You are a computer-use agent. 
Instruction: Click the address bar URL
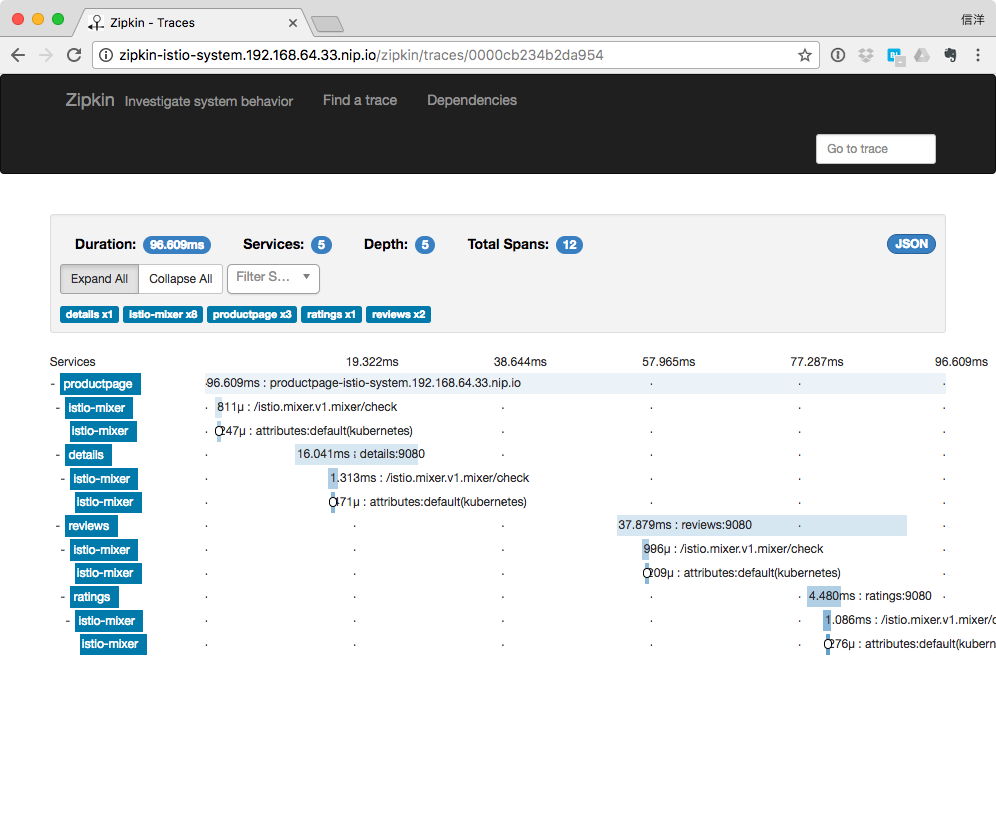point(361,55)
